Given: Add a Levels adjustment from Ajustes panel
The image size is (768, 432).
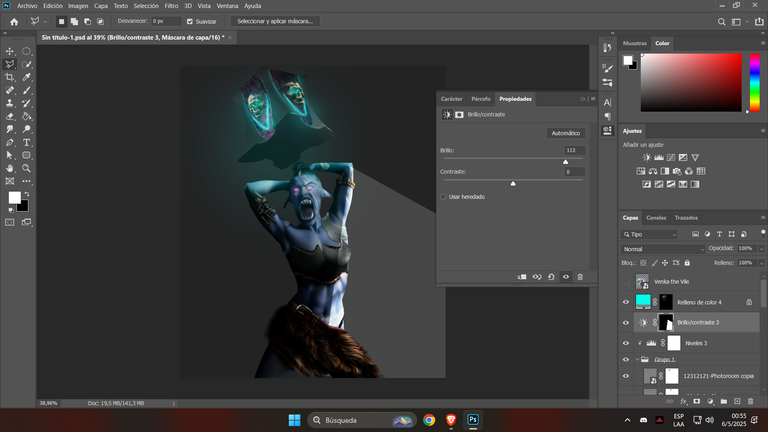Looking at the screenshot, I should (x=659, y=158).
